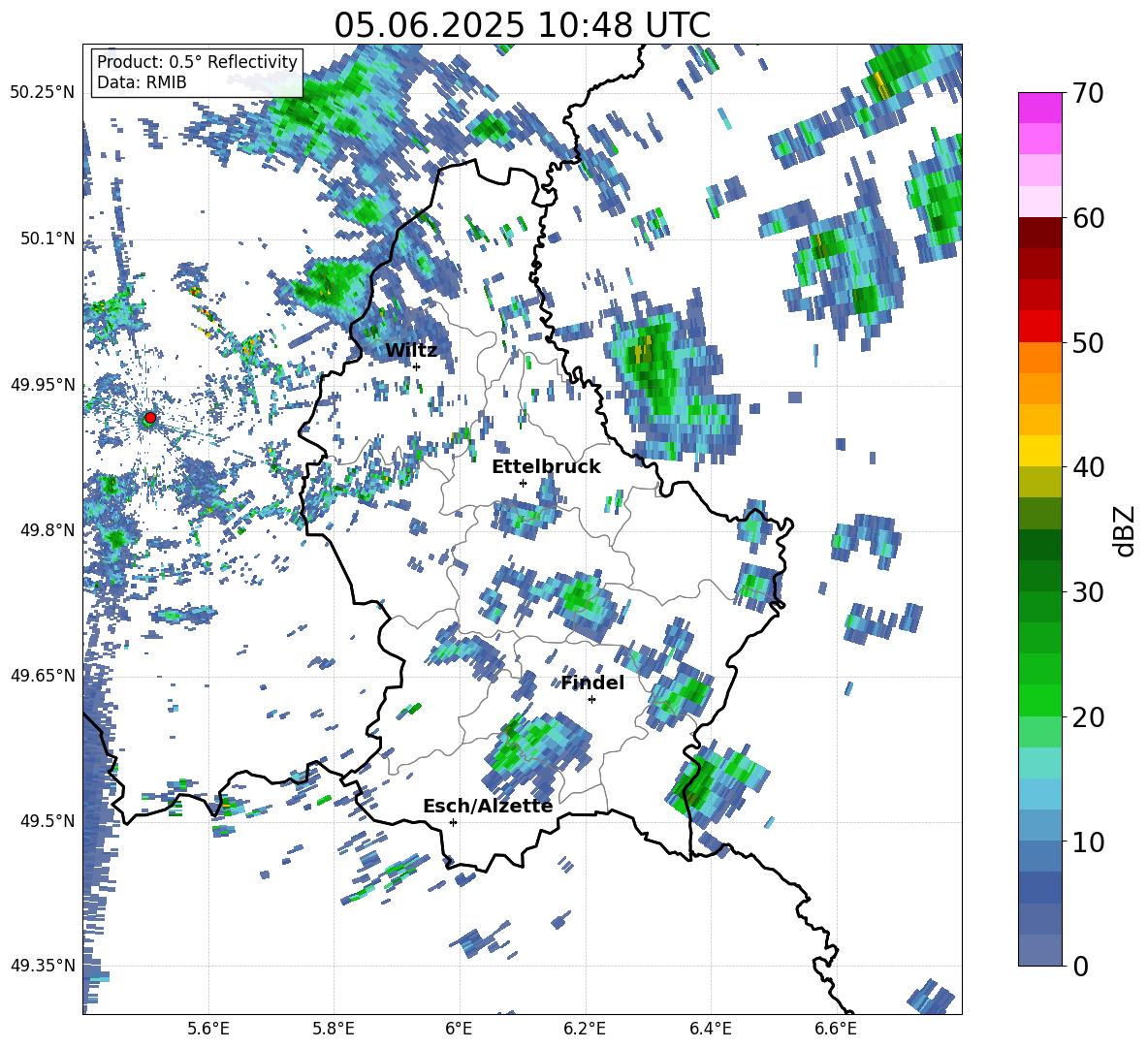Click the 60 colorbar tick value
This screenshot has height=1048, width=1148.
pos(1088,218)
